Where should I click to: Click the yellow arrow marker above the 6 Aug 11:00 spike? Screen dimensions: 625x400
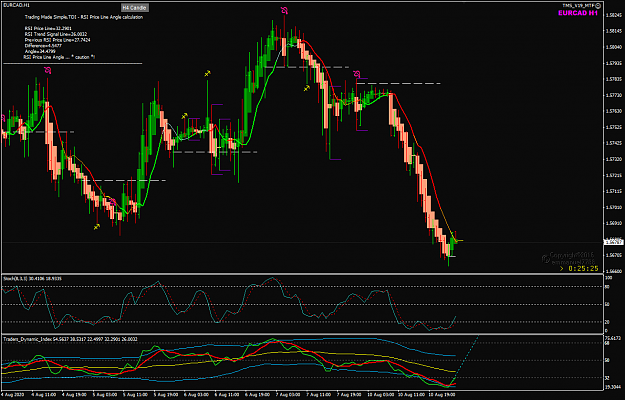[207, 73]
